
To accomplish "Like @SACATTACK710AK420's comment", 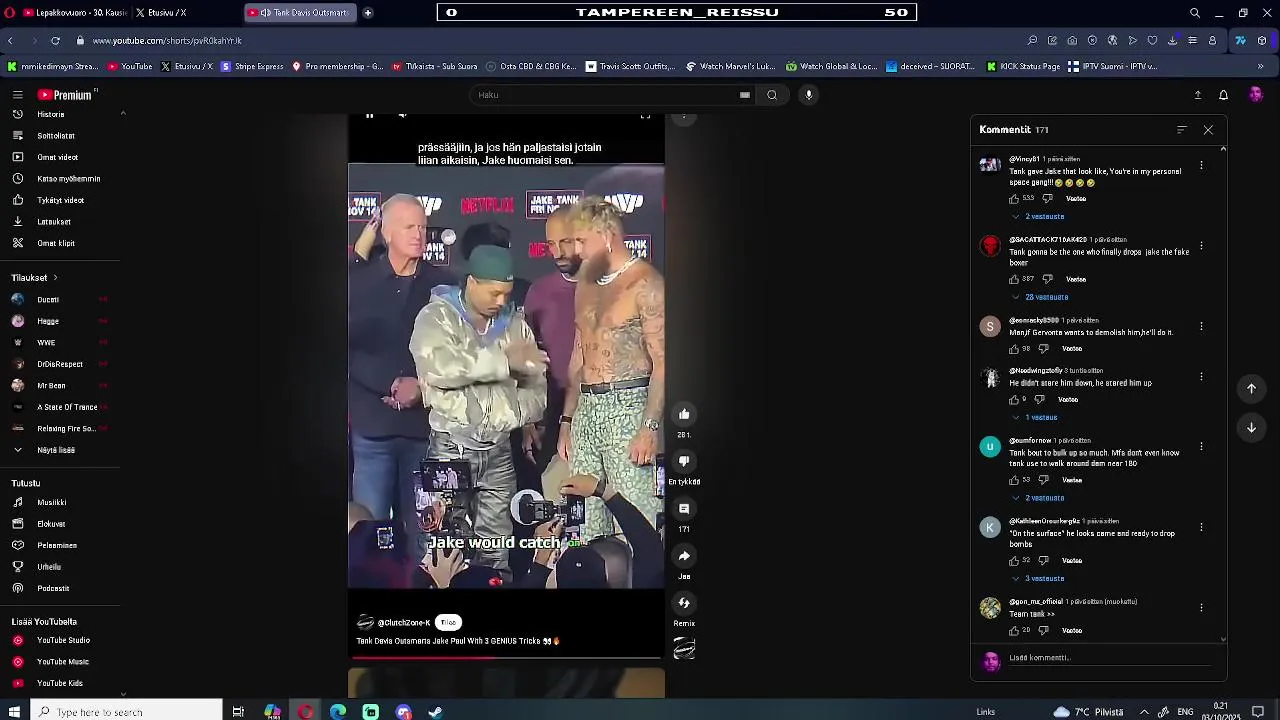I will [1014, 279].
